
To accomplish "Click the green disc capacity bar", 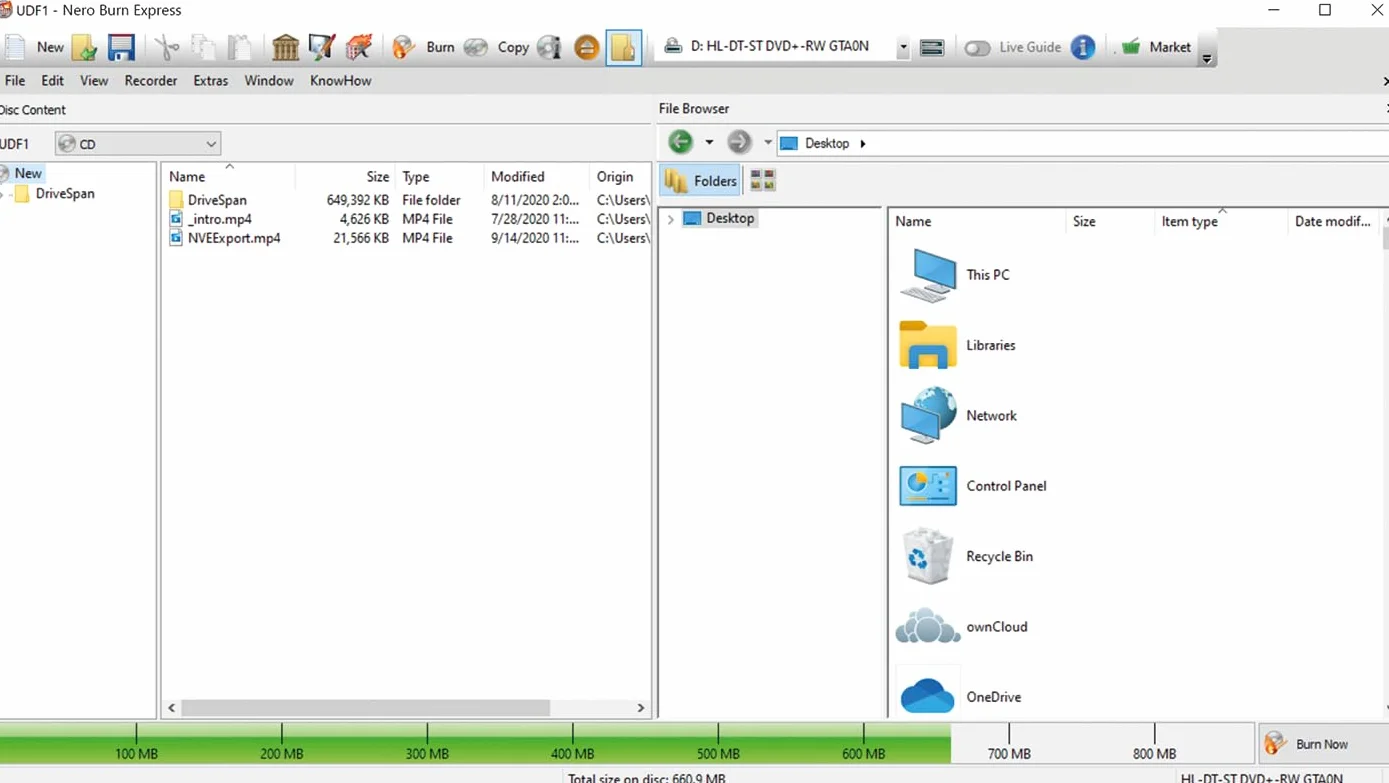I will pyautogui.click(x=475, y=742).
